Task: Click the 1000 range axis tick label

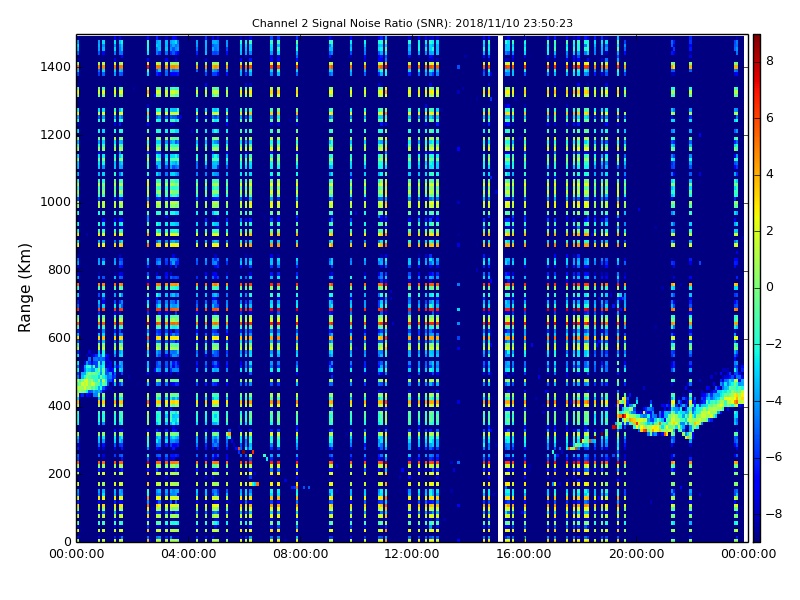Action: coord(56,202)
